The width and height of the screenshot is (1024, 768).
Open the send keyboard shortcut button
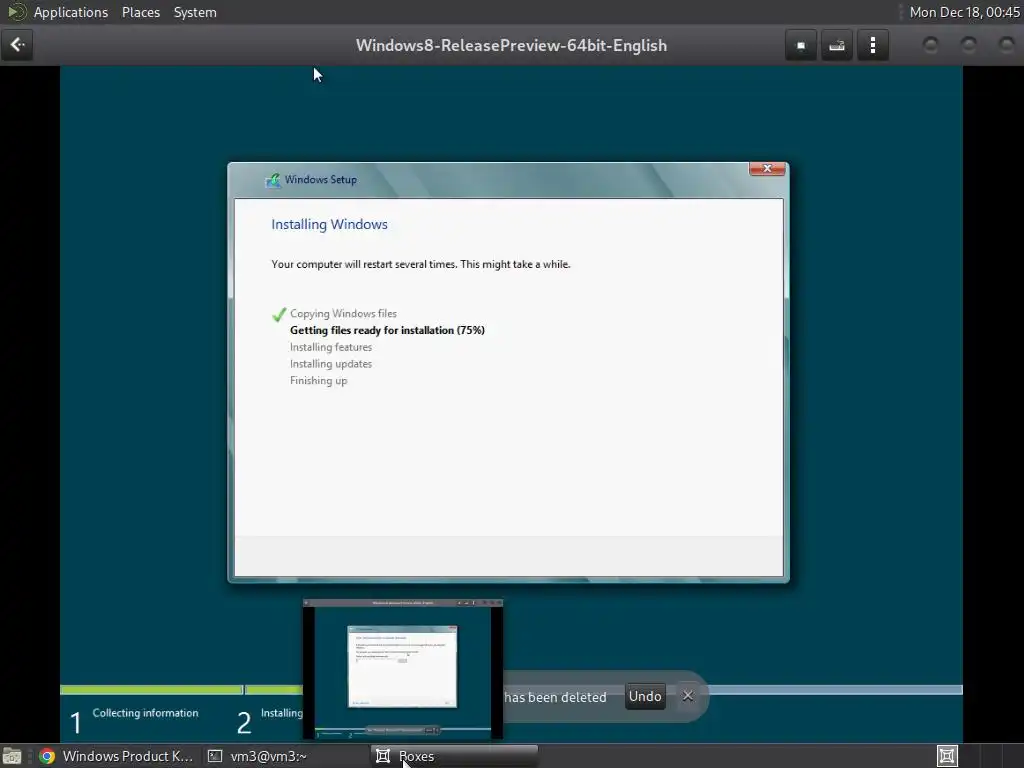click(x=837, y=45)
